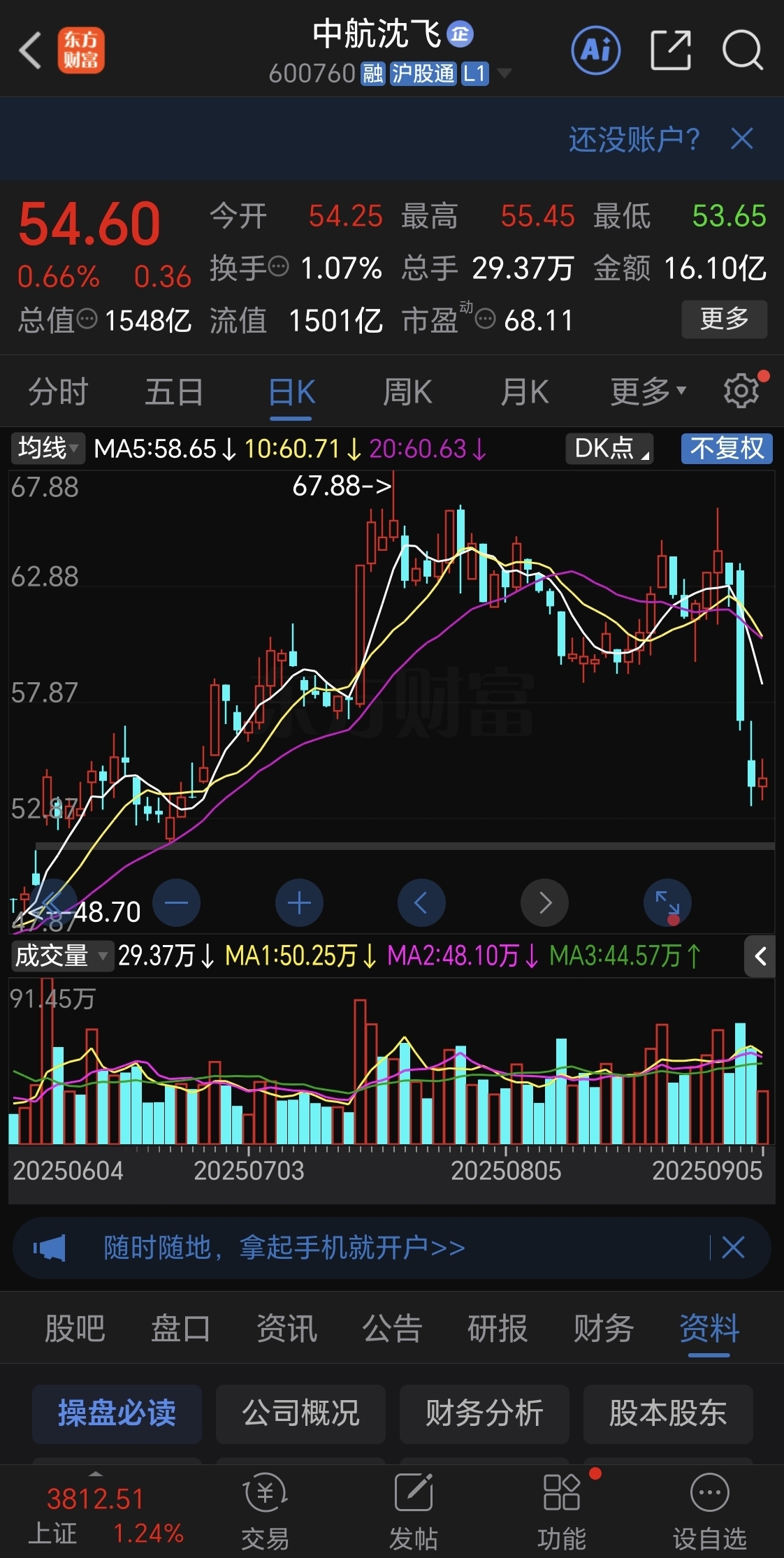Image resolution: width=784 pixels, height=1558 pixels.
Task: Tap the 沪股通 badge
Action: point(422,73)
